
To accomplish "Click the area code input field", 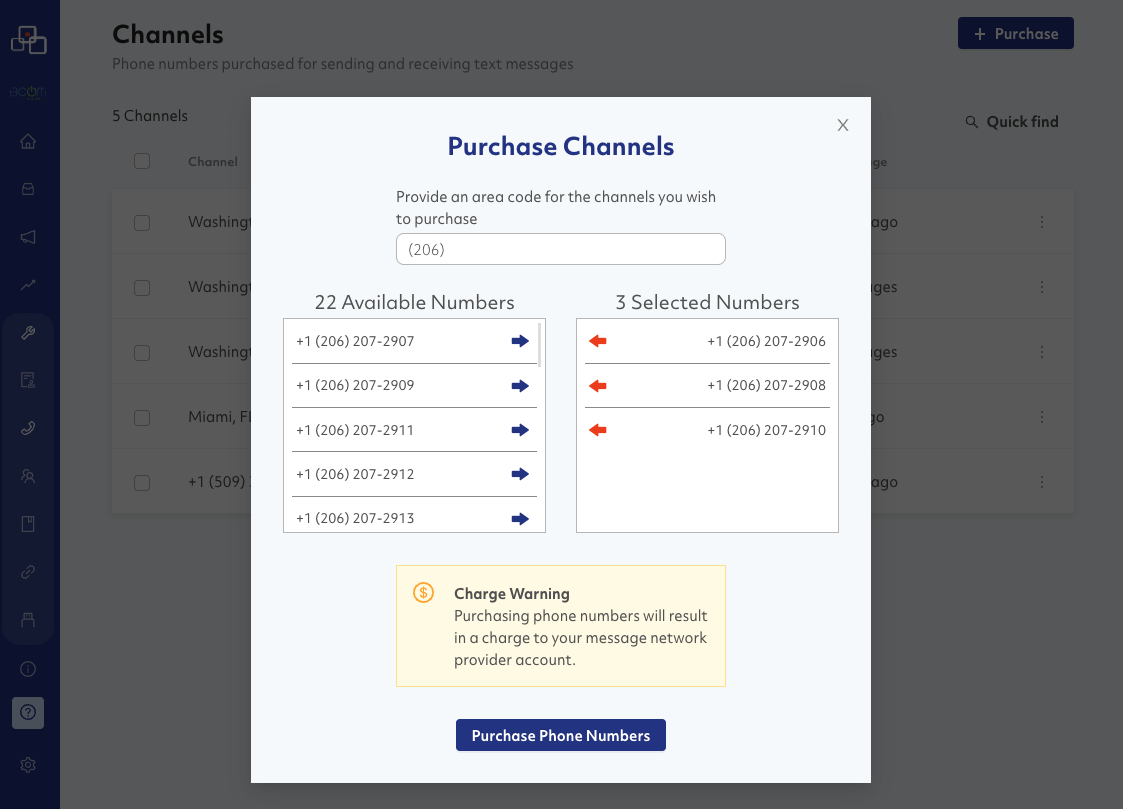I will click(x=561, y=249).
